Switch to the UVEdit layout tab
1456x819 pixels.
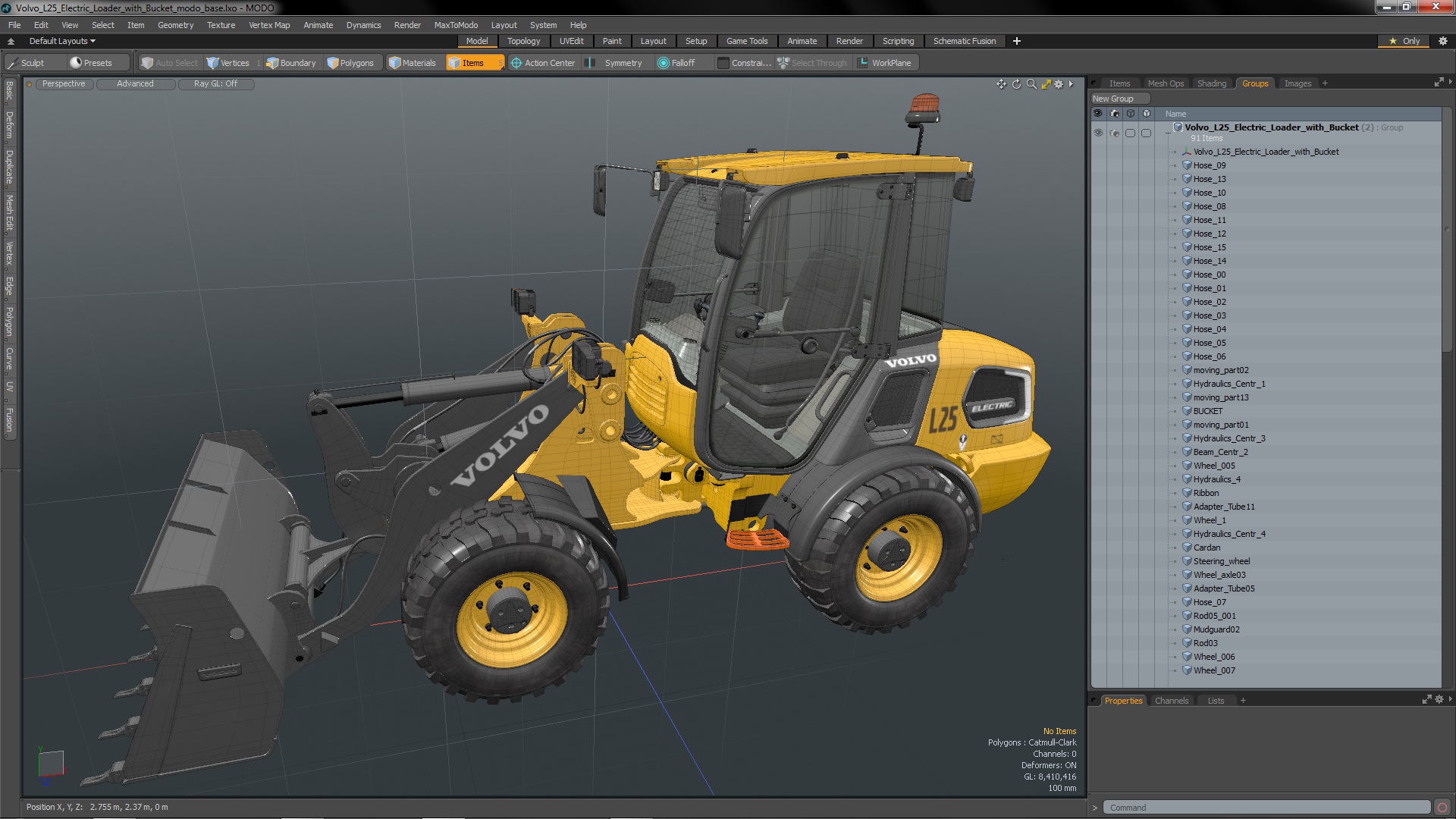(x=571, y=41)
